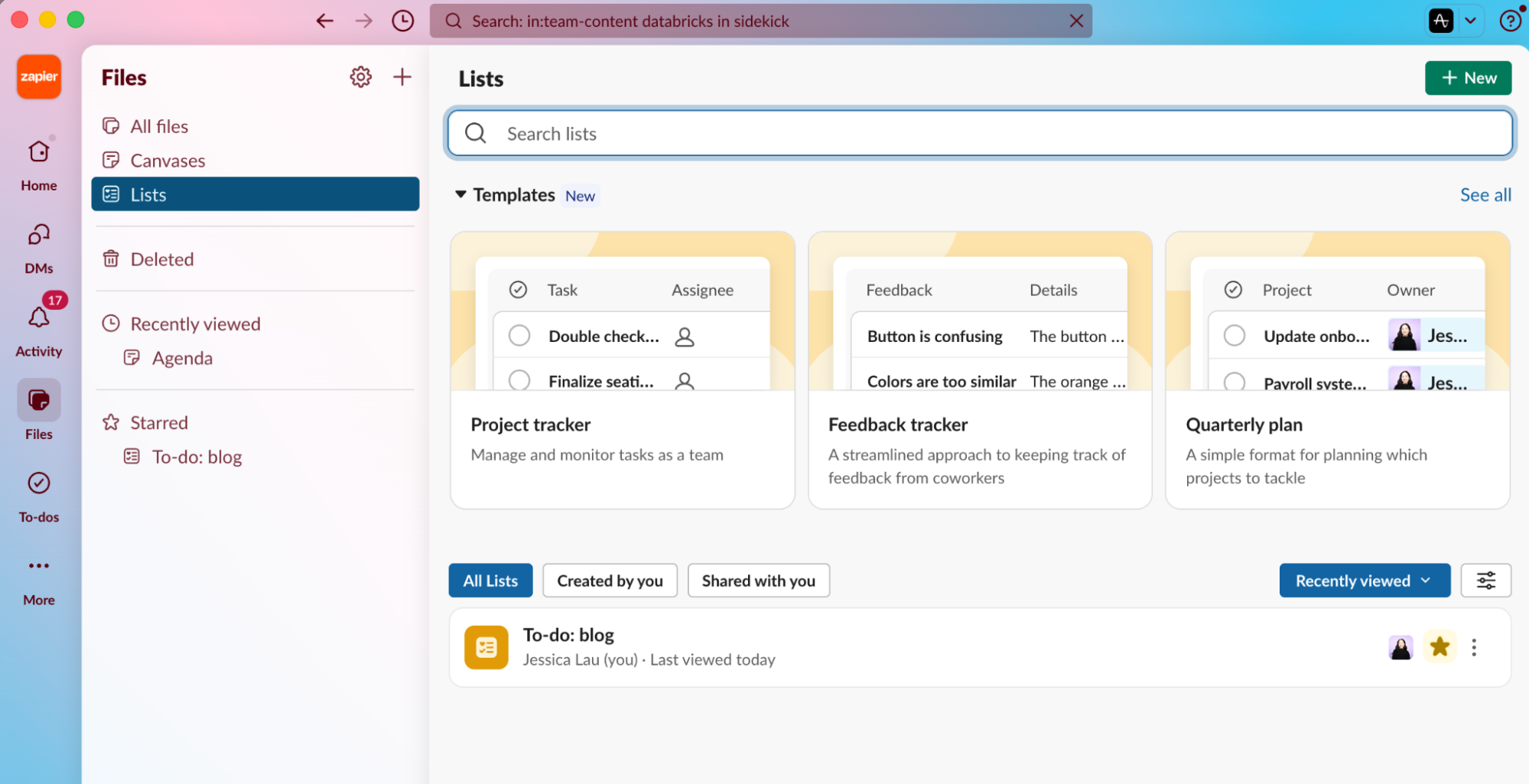Select All files in Files panel
Image resolution: width=1529 pixels, height=784 pixels.
coord(255,126)
